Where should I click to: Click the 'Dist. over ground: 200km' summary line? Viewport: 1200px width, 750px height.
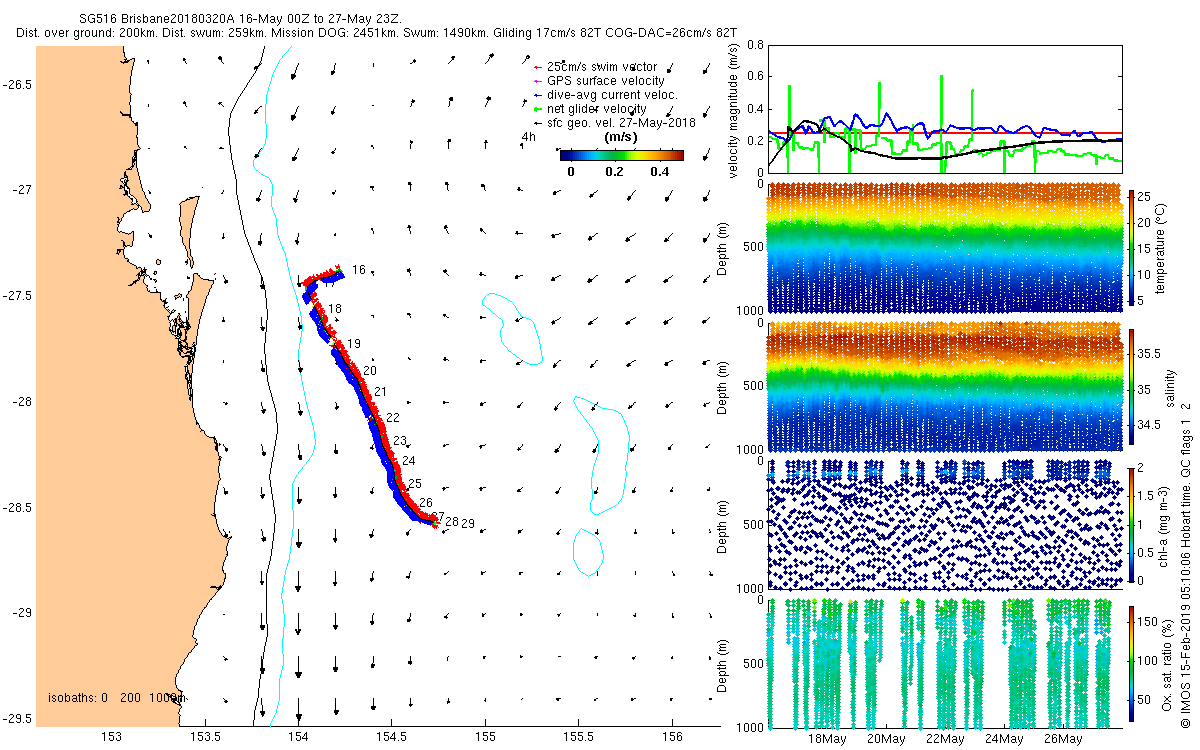[x=376, y=33]
